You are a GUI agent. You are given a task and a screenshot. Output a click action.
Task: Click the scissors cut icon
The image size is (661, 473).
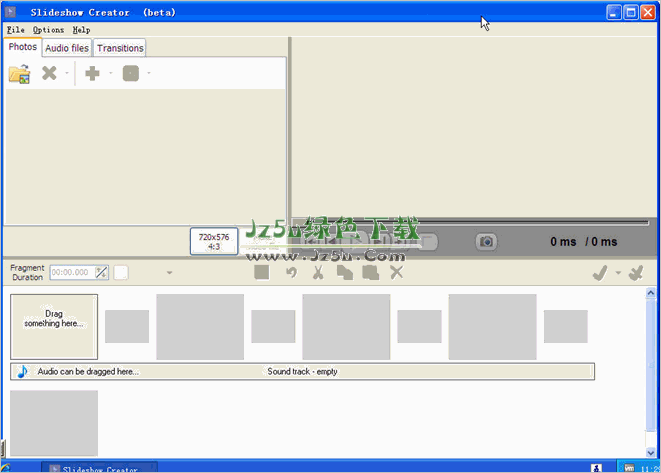click(x=318, y=272)
